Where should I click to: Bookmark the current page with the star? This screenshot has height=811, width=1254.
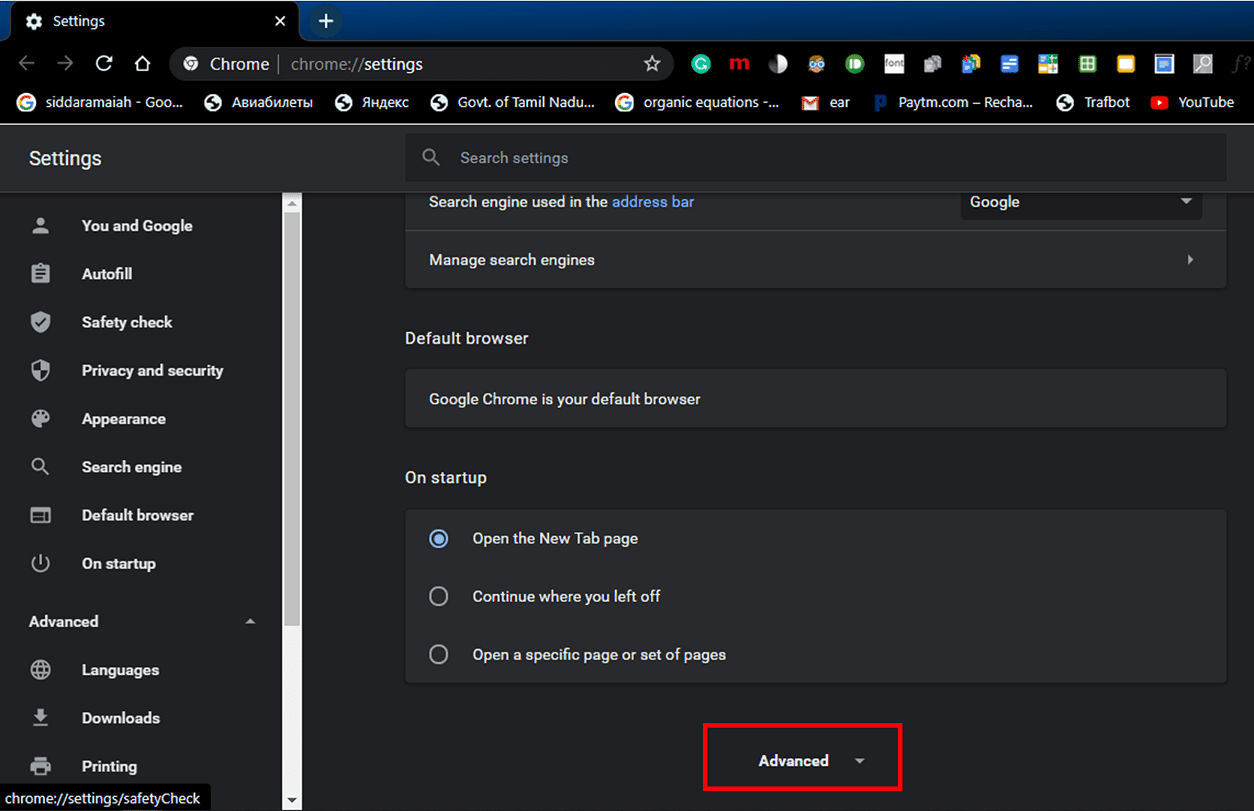point(652,63)
